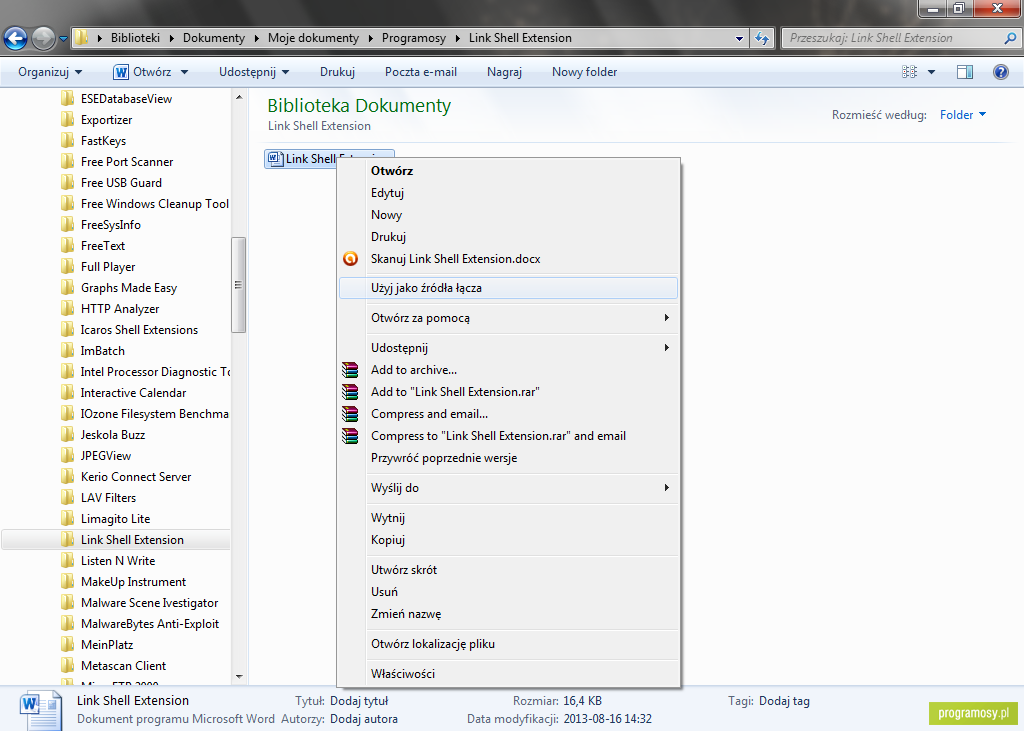The image size is (1024, 731).
Task: Click Dodaj autora in the details pane
Action: coord(364,719)
